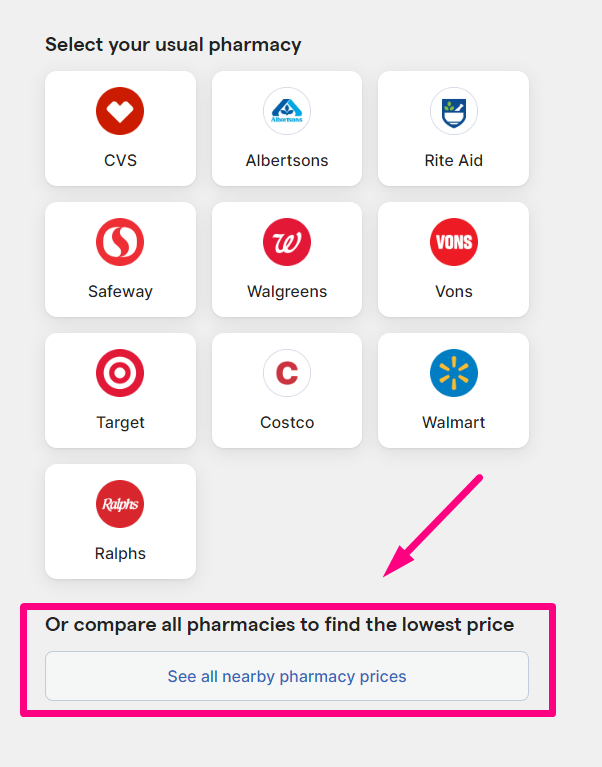Pick the Walmart text label

453,423
